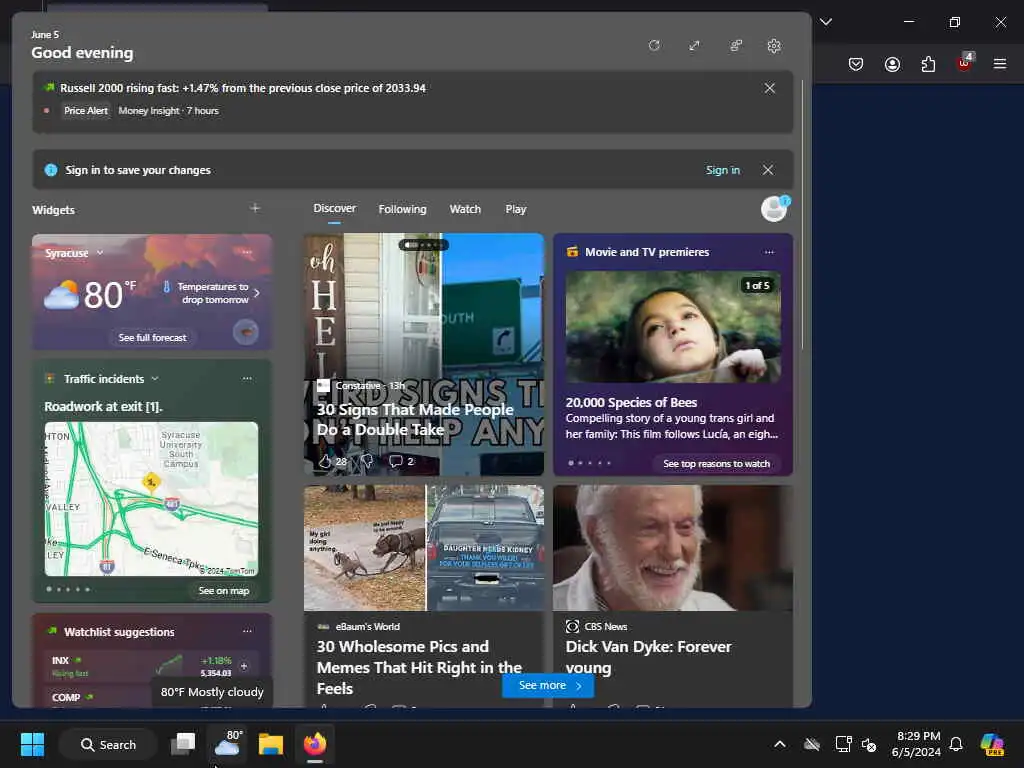
Task: Open Traffic incidents more options menu
Action: (247, 379)
